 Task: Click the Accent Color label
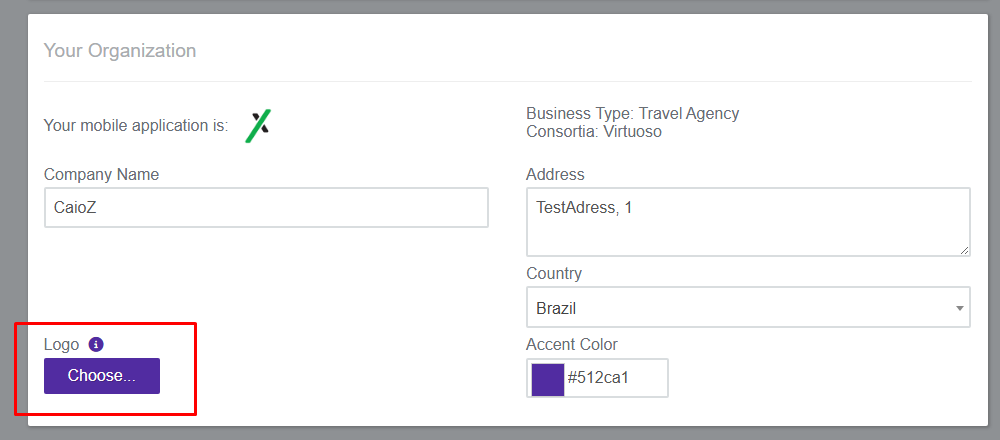click(x=572, y=345)
